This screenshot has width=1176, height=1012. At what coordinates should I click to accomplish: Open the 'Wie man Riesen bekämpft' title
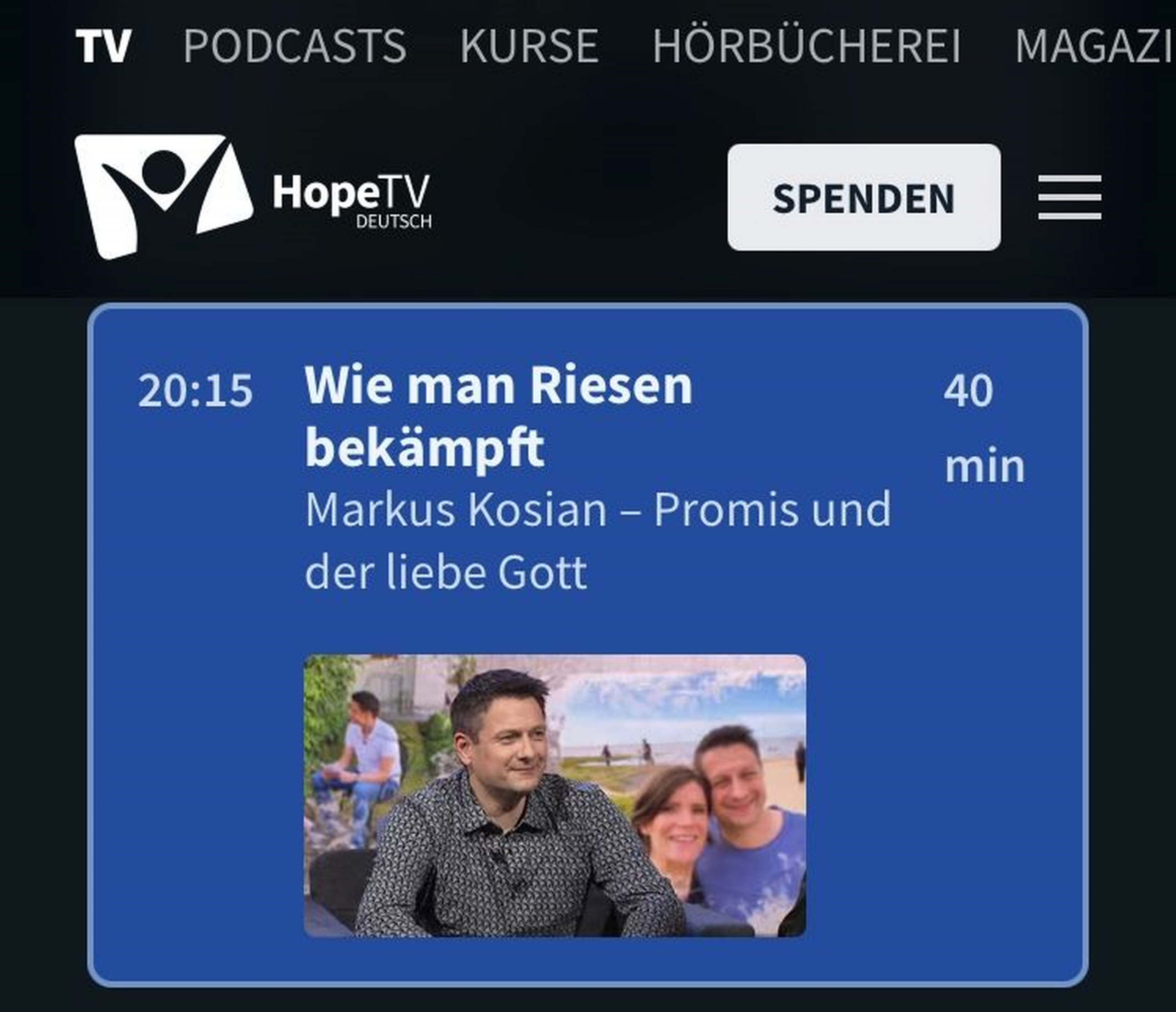(x=498, y=416)
